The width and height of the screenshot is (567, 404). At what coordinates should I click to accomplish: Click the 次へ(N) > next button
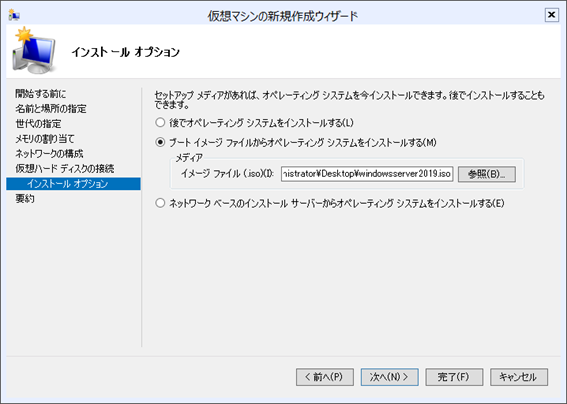389,377
